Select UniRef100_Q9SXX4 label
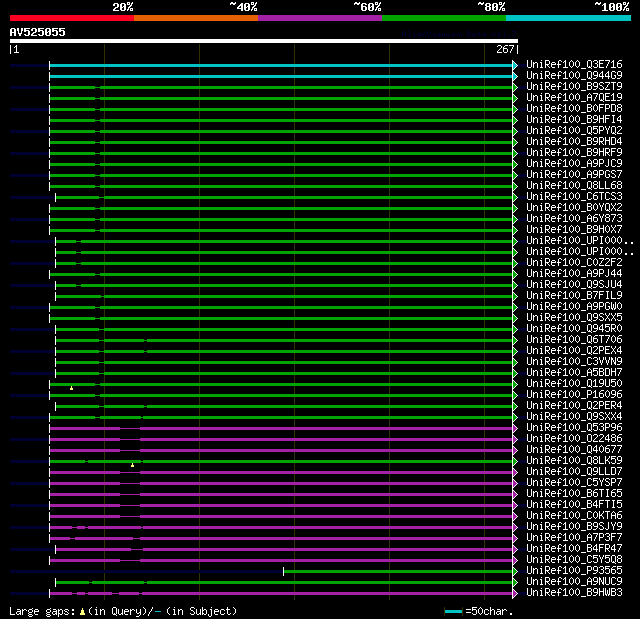The image size is (640, 619). pos(574,417)
